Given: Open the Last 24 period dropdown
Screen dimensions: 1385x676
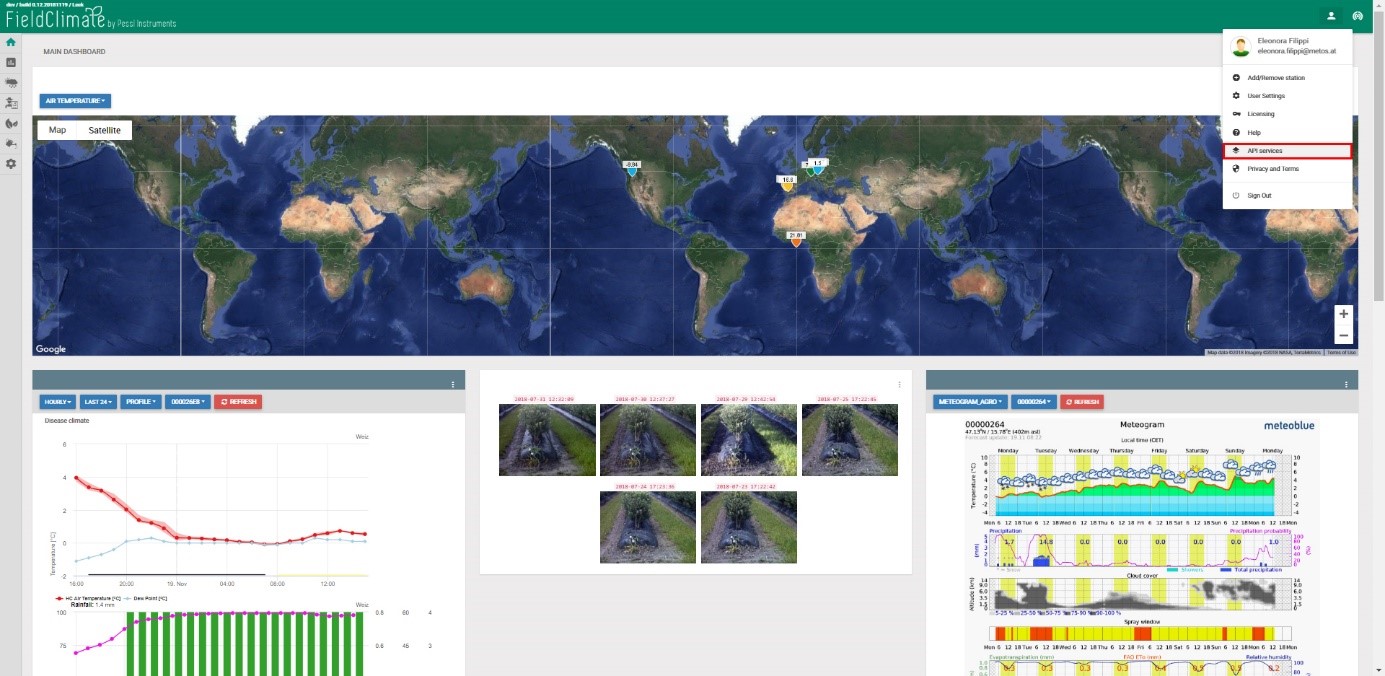Looking at the screenshot, I should pyautogui.click(x=98, y=402).
